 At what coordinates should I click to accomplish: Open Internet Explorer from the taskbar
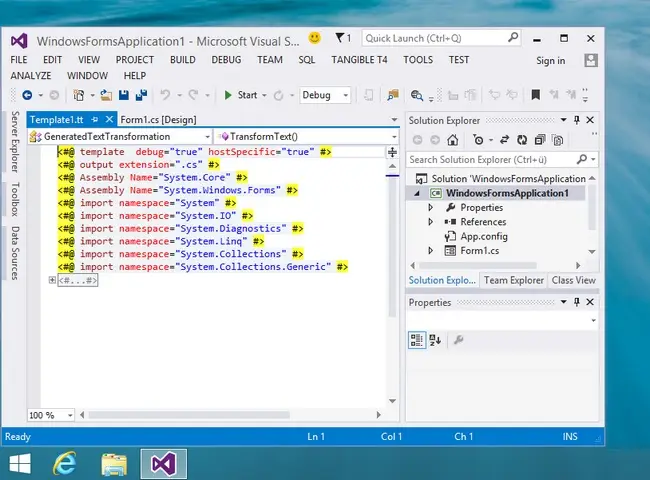(67, 462)
